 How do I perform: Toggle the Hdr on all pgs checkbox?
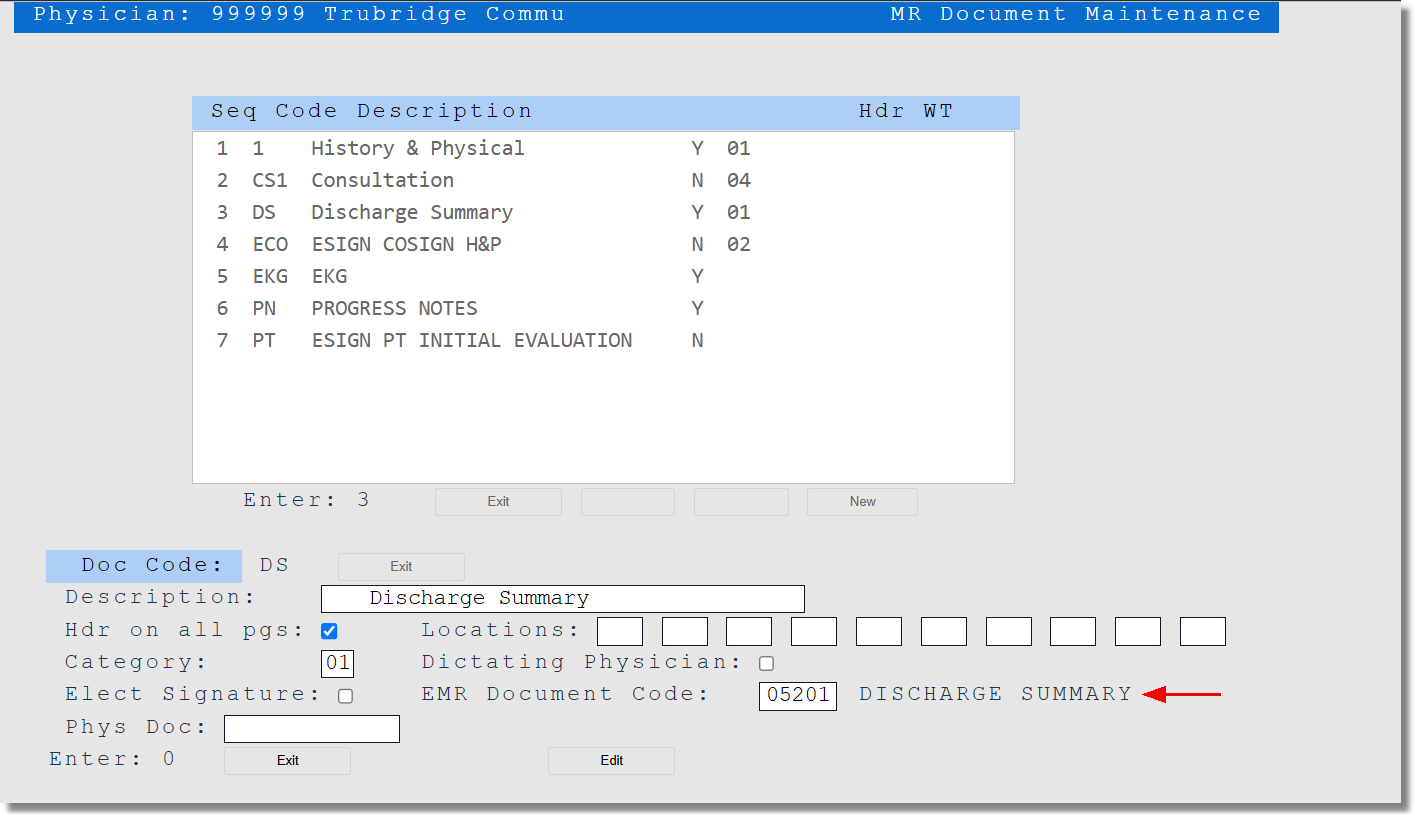click(329, 631)
